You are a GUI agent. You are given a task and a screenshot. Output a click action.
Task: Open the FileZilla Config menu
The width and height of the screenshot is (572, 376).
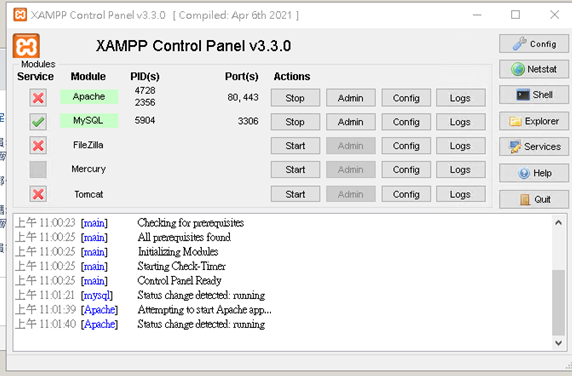pyautogui.click(x=406, y=146)
